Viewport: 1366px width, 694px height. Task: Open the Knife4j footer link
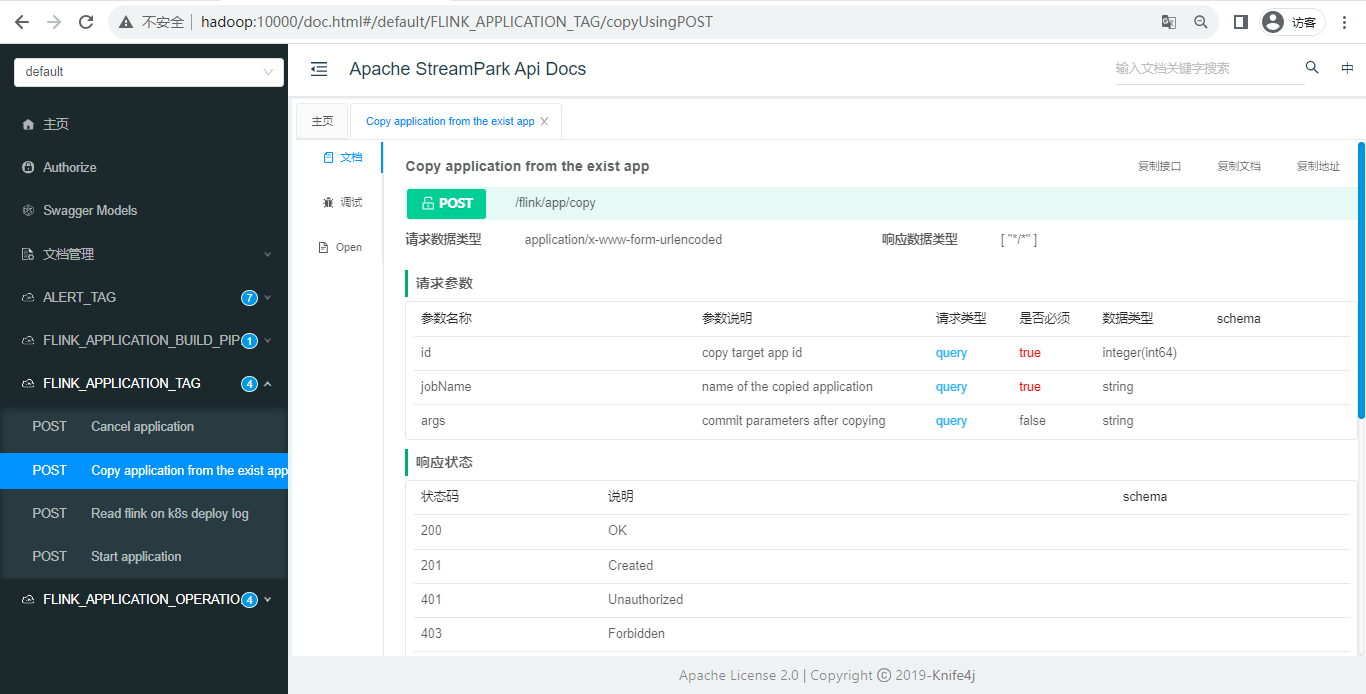946,675
